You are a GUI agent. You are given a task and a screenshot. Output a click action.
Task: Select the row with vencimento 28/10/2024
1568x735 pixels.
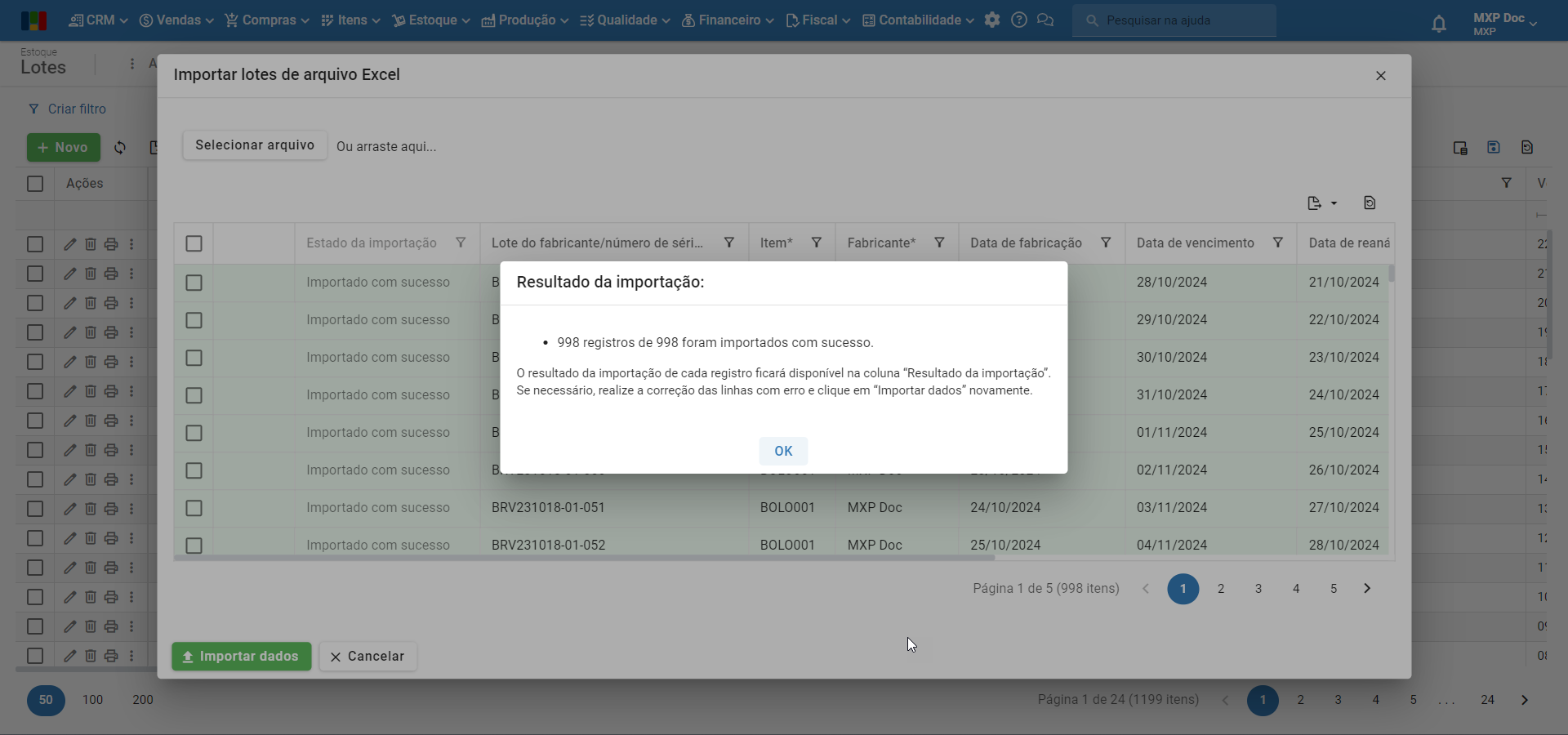point(194,283)
